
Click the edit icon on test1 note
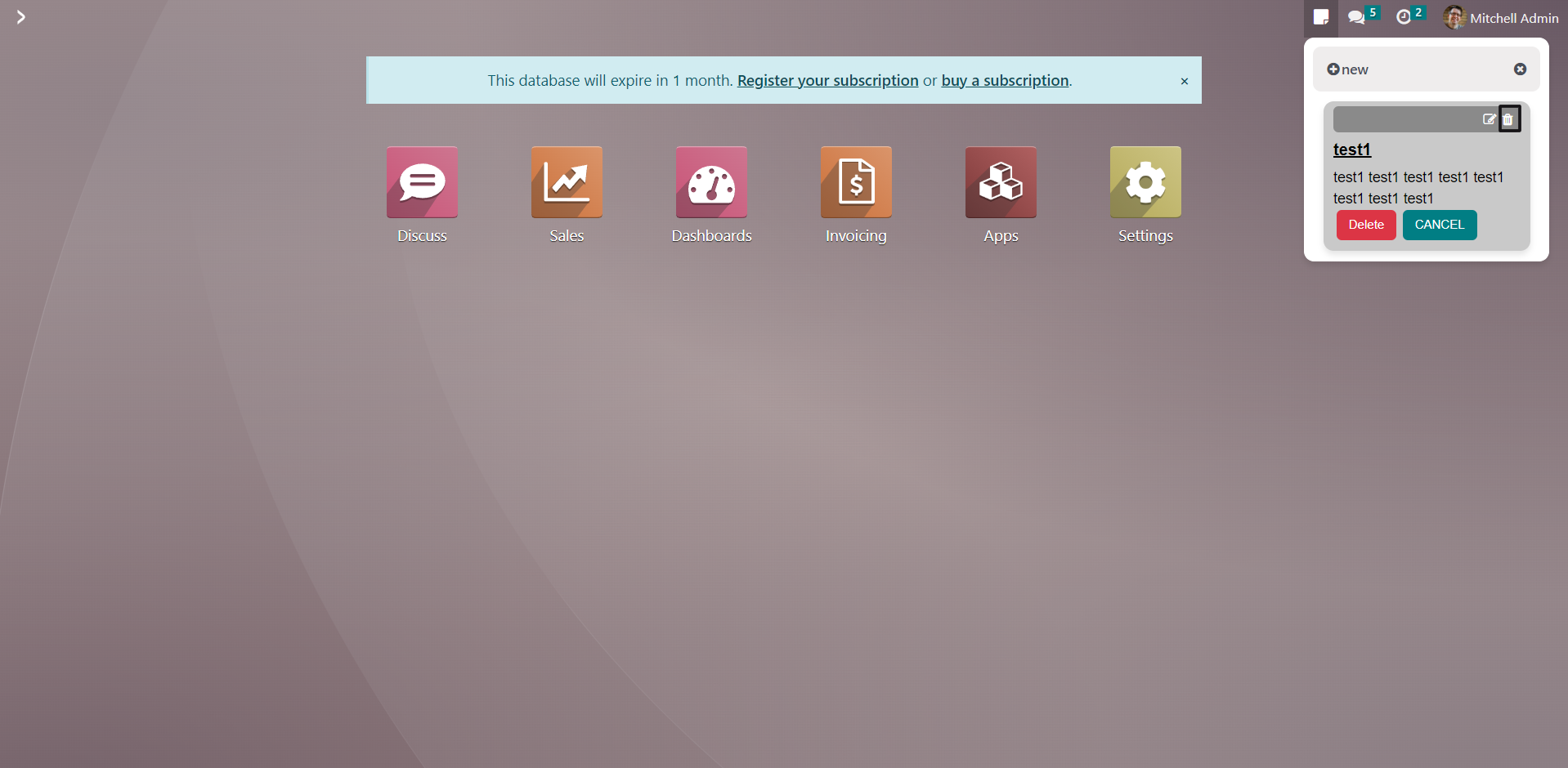click(1490, 119)
